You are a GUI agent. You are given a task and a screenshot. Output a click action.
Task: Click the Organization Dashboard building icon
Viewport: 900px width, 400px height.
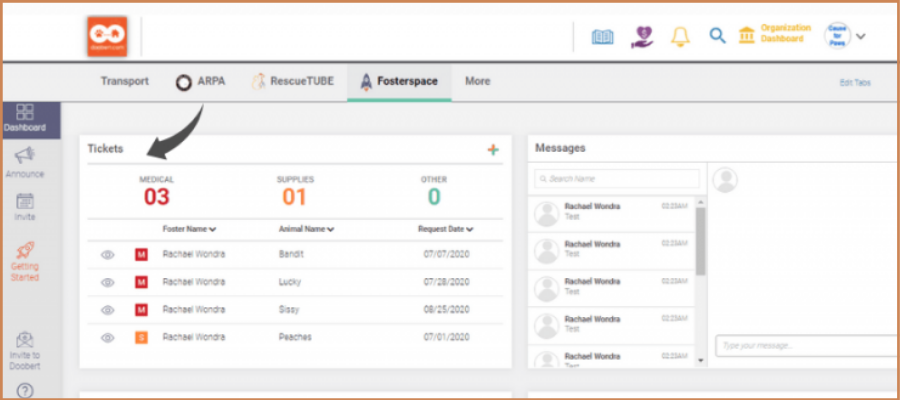[747, 34]
